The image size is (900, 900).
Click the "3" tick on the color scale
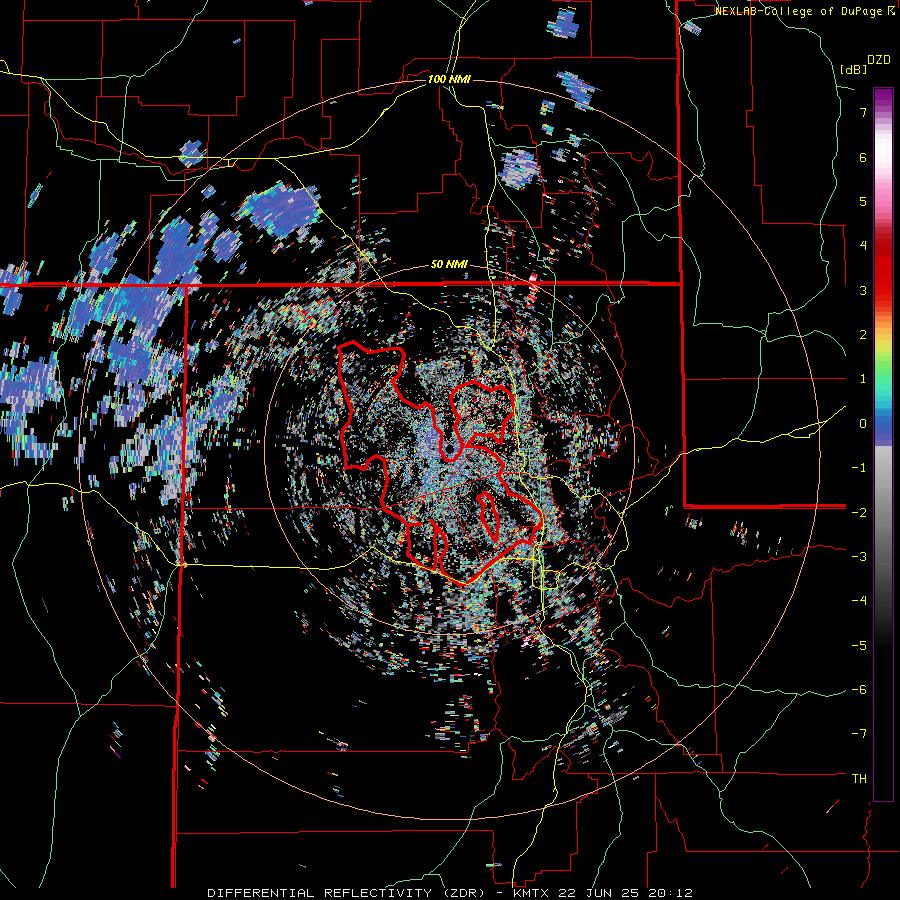[863, 290]
